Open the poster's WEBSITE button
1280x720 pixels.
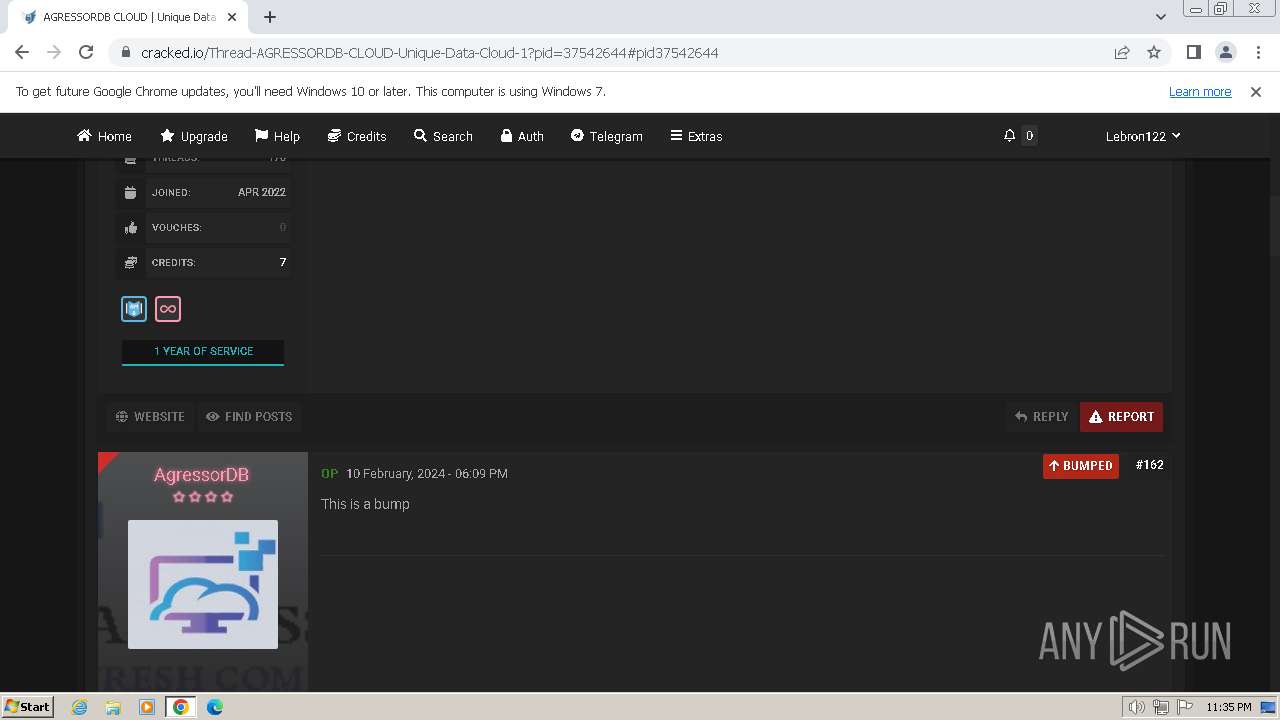pyautogui.click(x=151, y=417)
